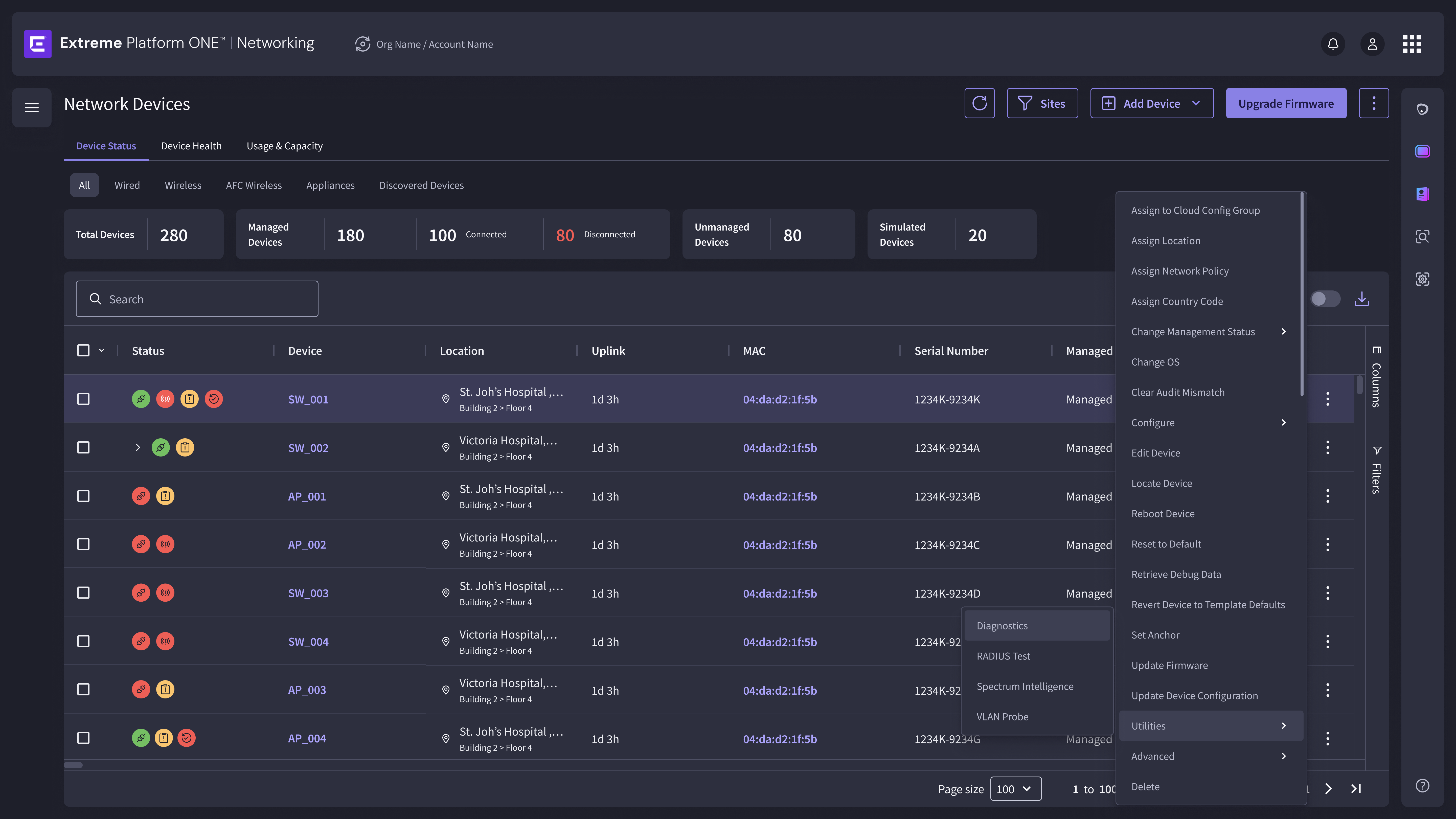Open the Columns side panel
Viewport: 1456px width, 819px height.
coord(1376,378)
